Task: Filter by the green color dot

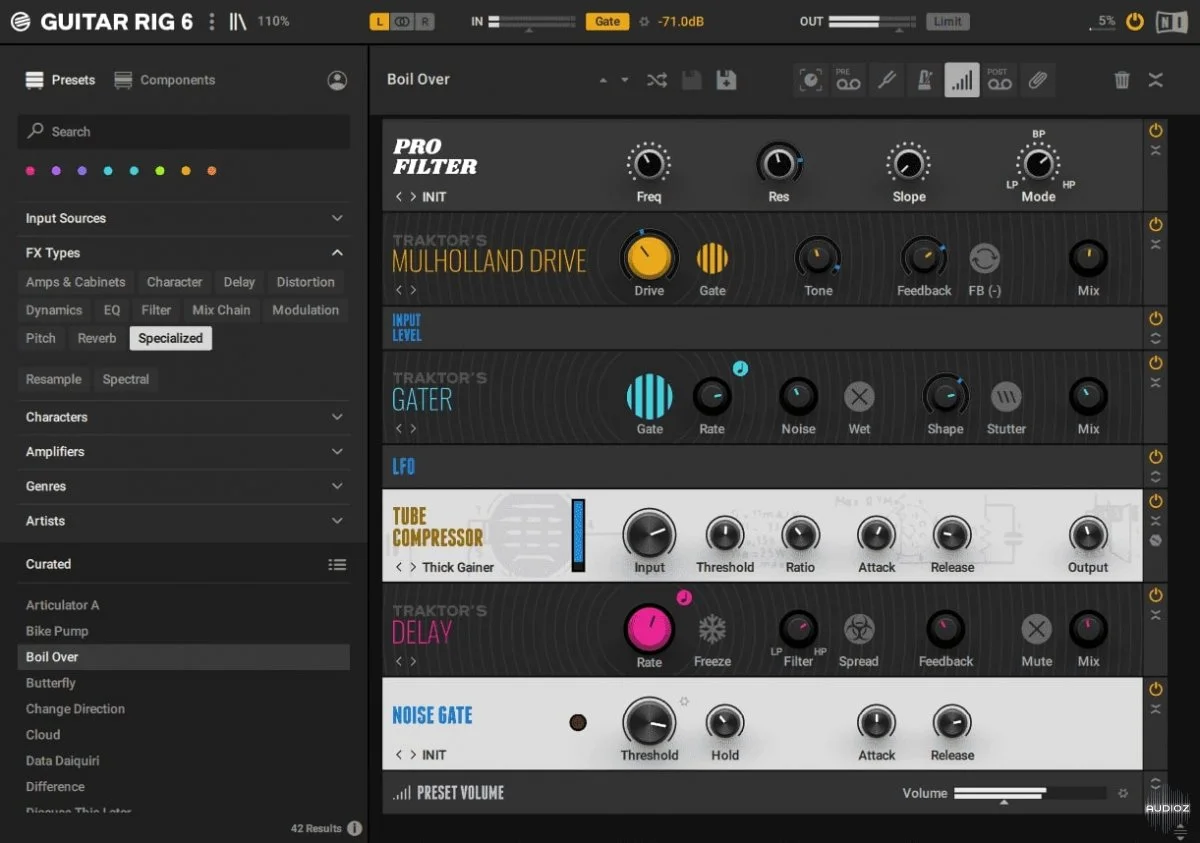Action: (x=160, y=171)
